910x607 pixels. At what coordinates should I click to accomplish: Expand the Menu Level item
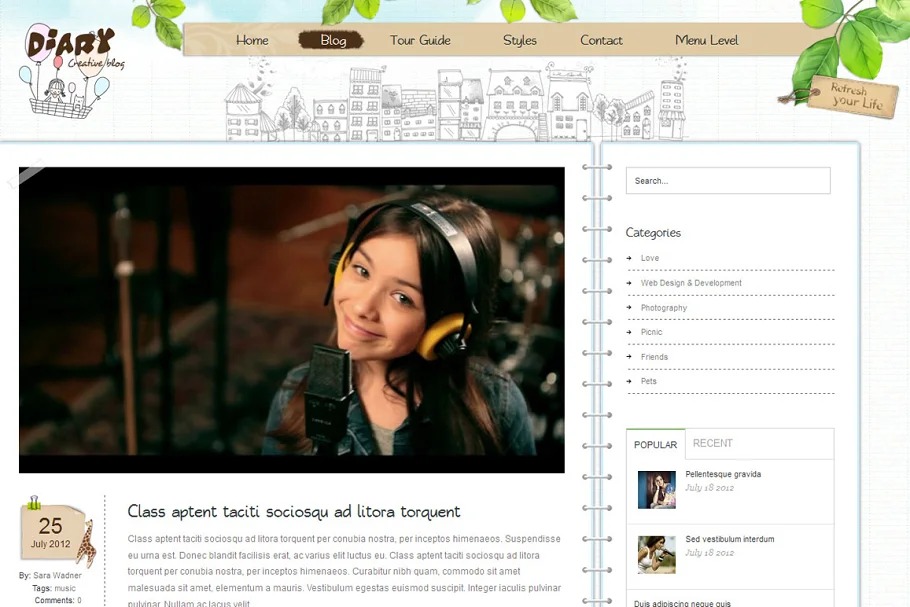click(706, 40)
